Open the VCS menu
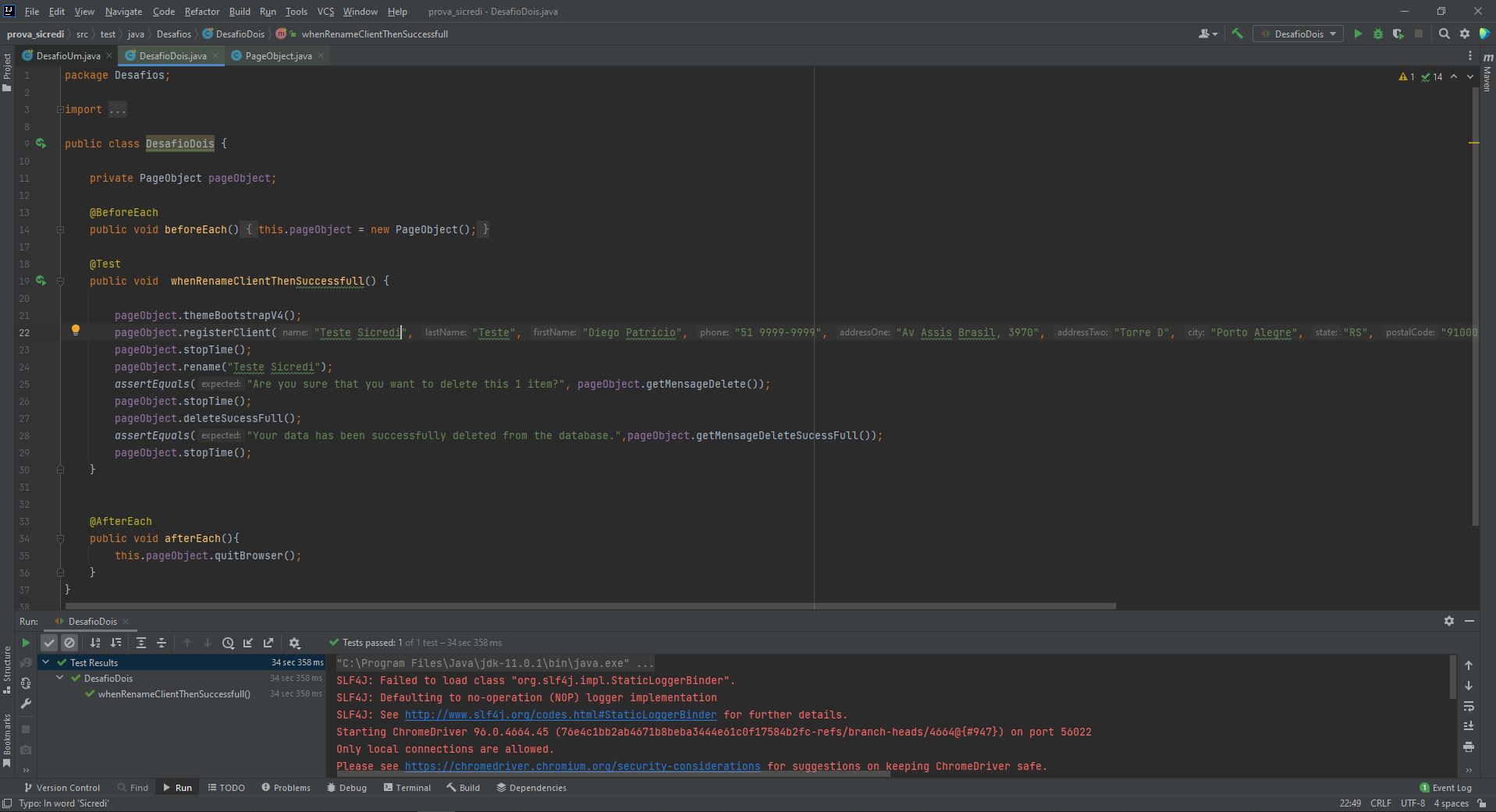Viewport: 1496px width, 812px height. coord(325,12)
